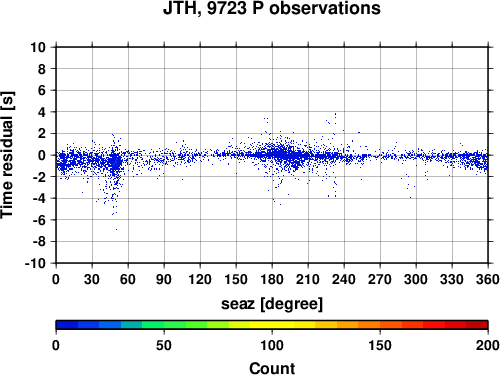
Task: Click the x-axis tick label 360
Action: point(487,279)
